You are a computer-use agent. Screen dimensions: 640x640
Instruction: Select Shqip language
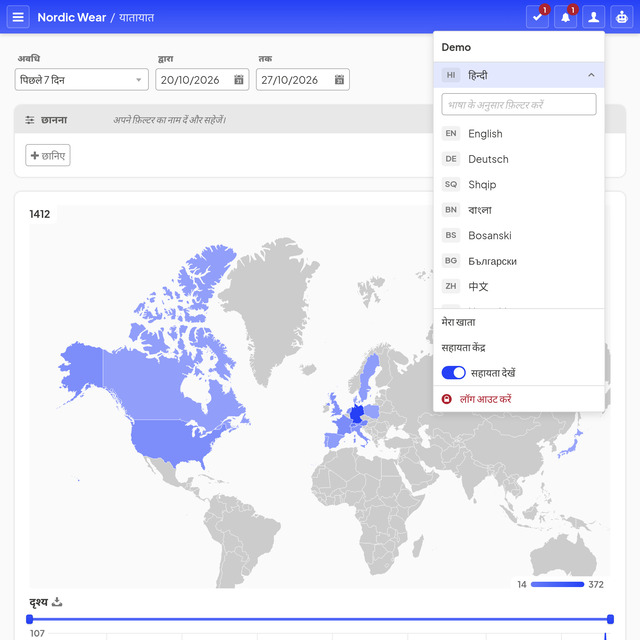[519, 184]
